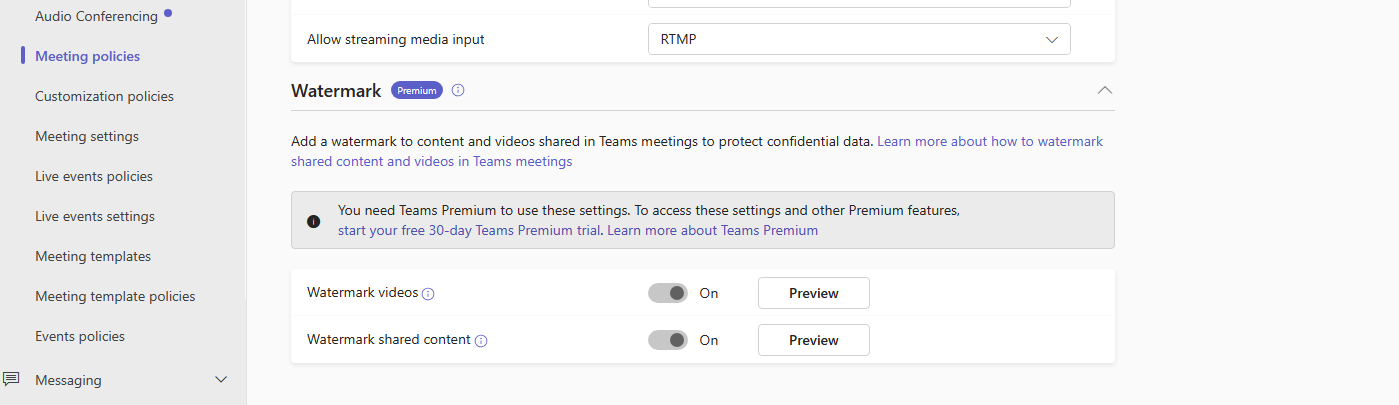Click the info icon beside Watermark heading
This screenshot has width=1399, height=405.
click(x=458, y=90)
